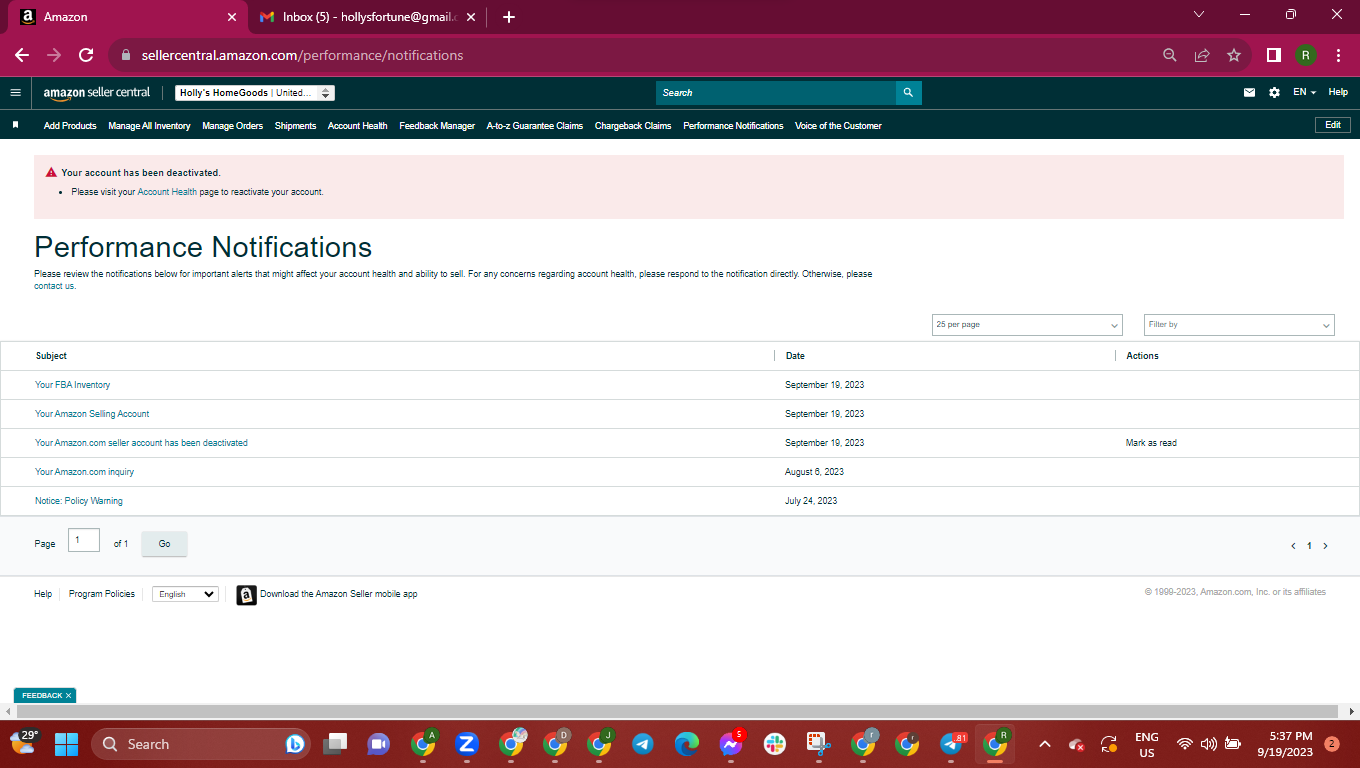Open Messenger from the taskbar

click(731, 744)
